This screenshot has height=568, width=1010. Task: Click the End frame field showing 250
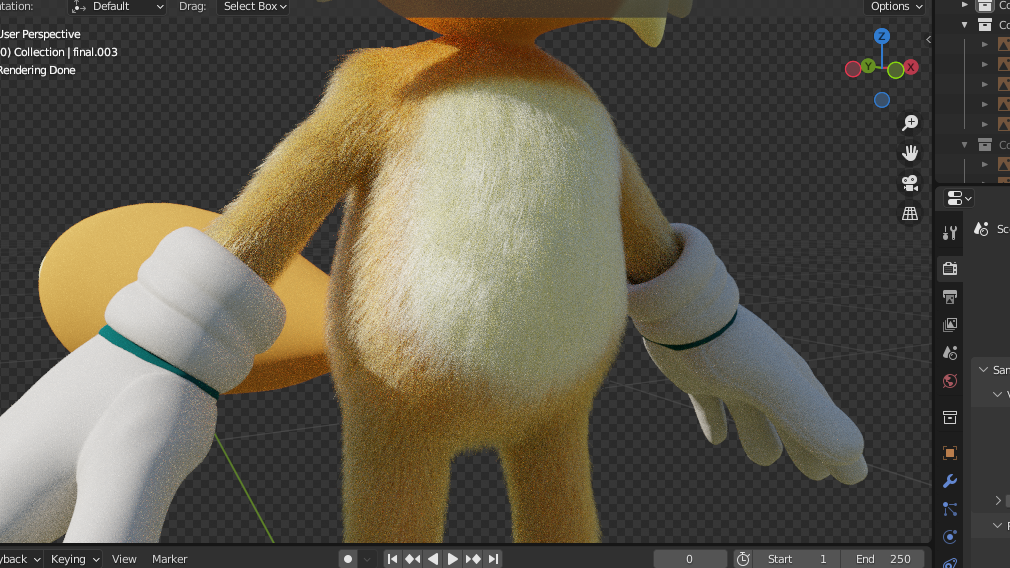coord(882,559)
